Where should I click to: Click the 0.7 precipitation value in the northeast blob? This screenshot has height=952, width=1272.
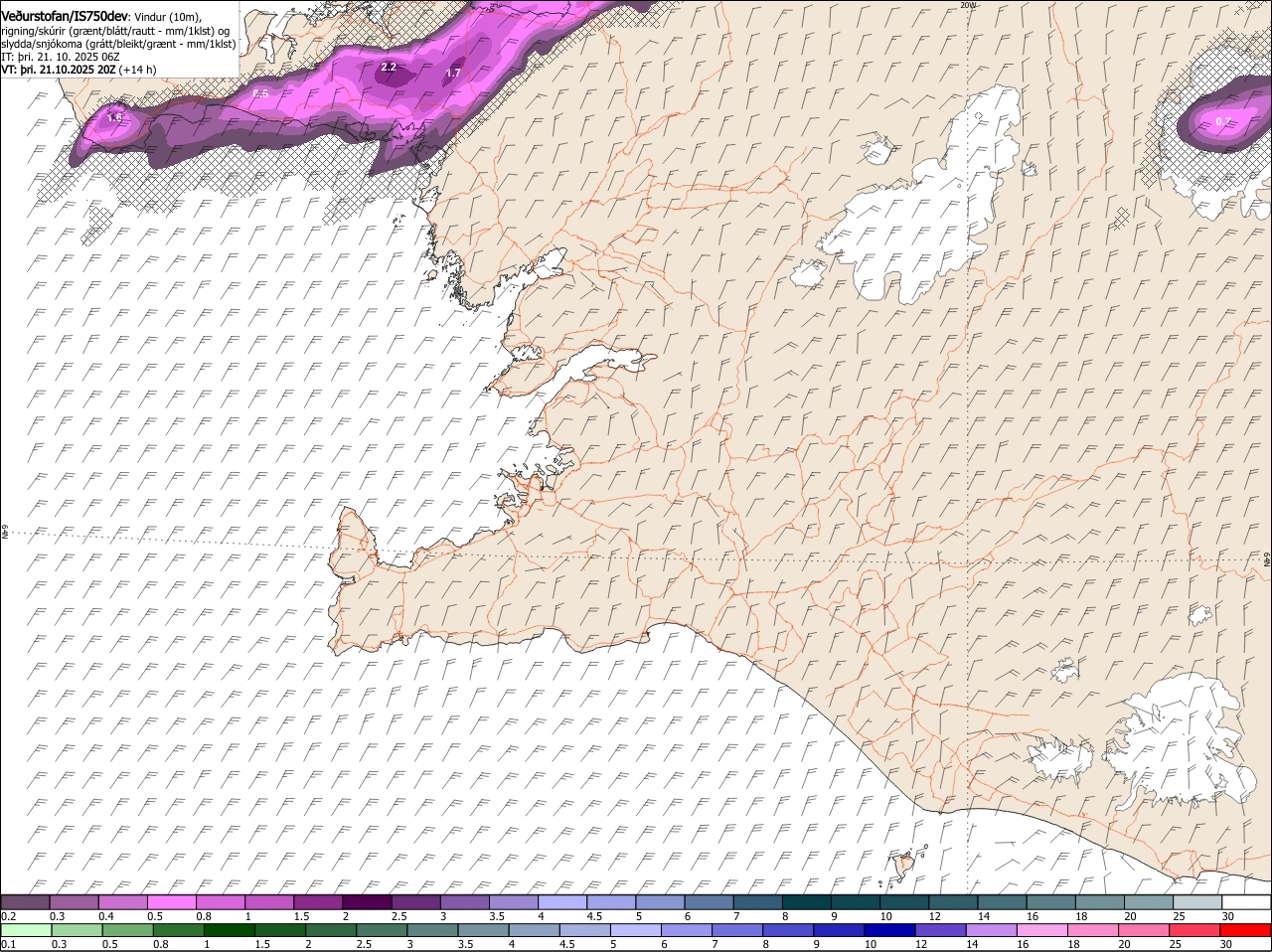(1223, 121)
